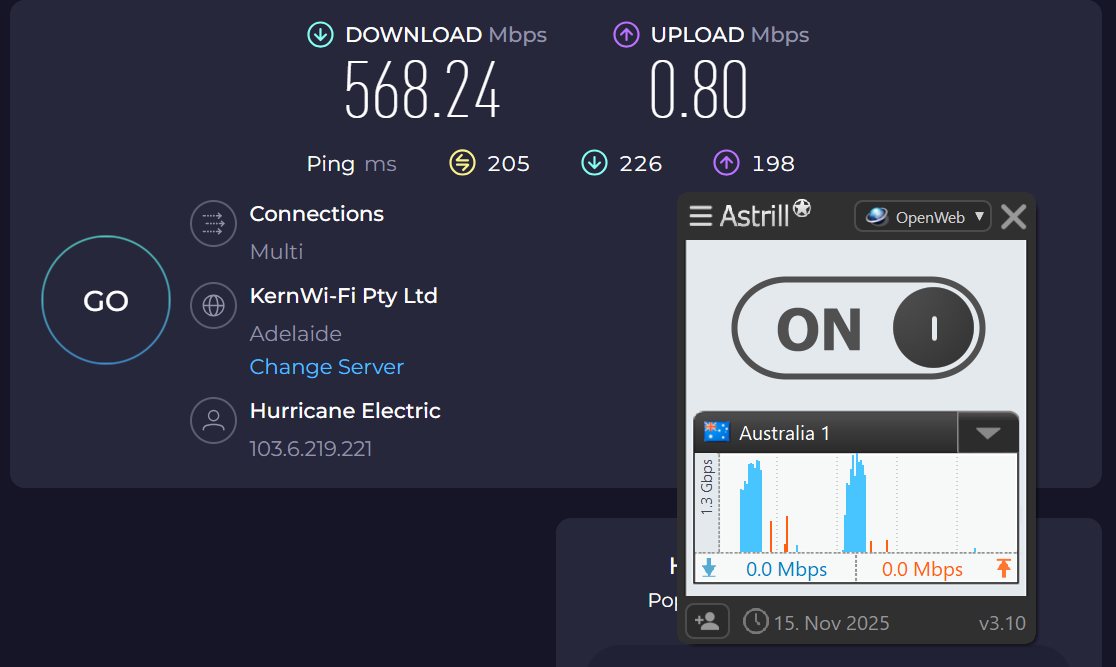Click the Astrill bandwidth traffic graph

(x=855, y=503)
